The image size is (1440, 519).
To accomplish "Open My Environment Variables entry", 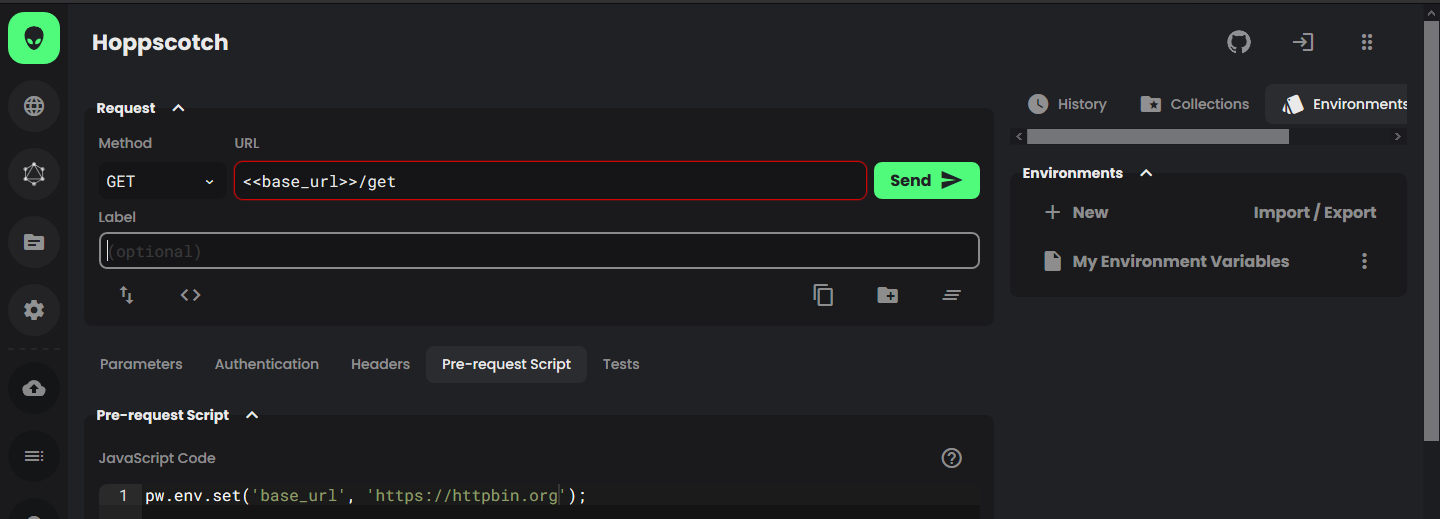I will tap(1181, 261).
